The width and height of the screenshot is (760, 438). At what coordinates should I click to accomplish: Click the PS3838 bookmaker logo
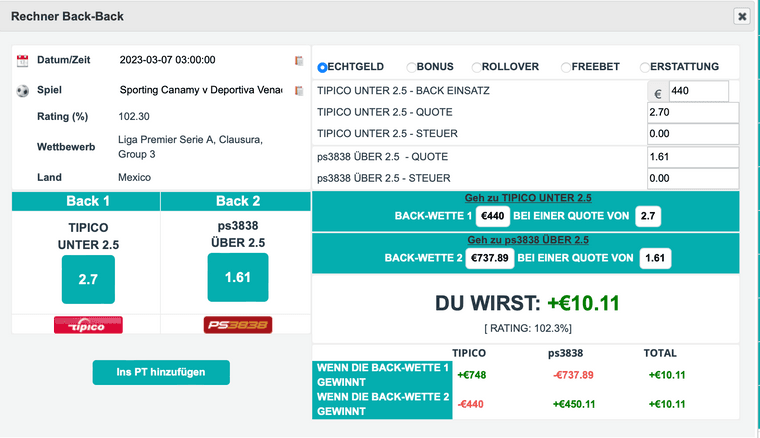(x=238, y=325)
